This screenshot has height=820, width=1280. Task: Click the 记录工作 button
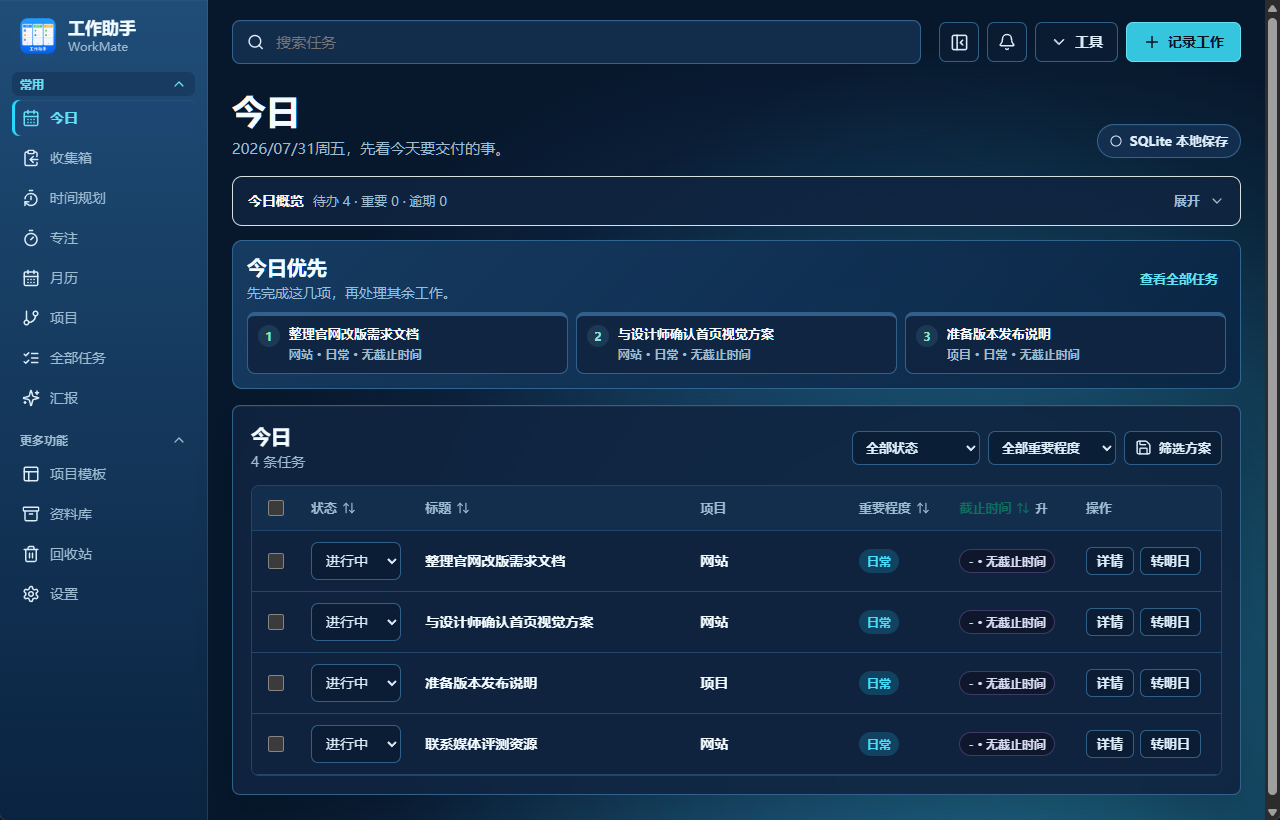[x=1183, y=42]
